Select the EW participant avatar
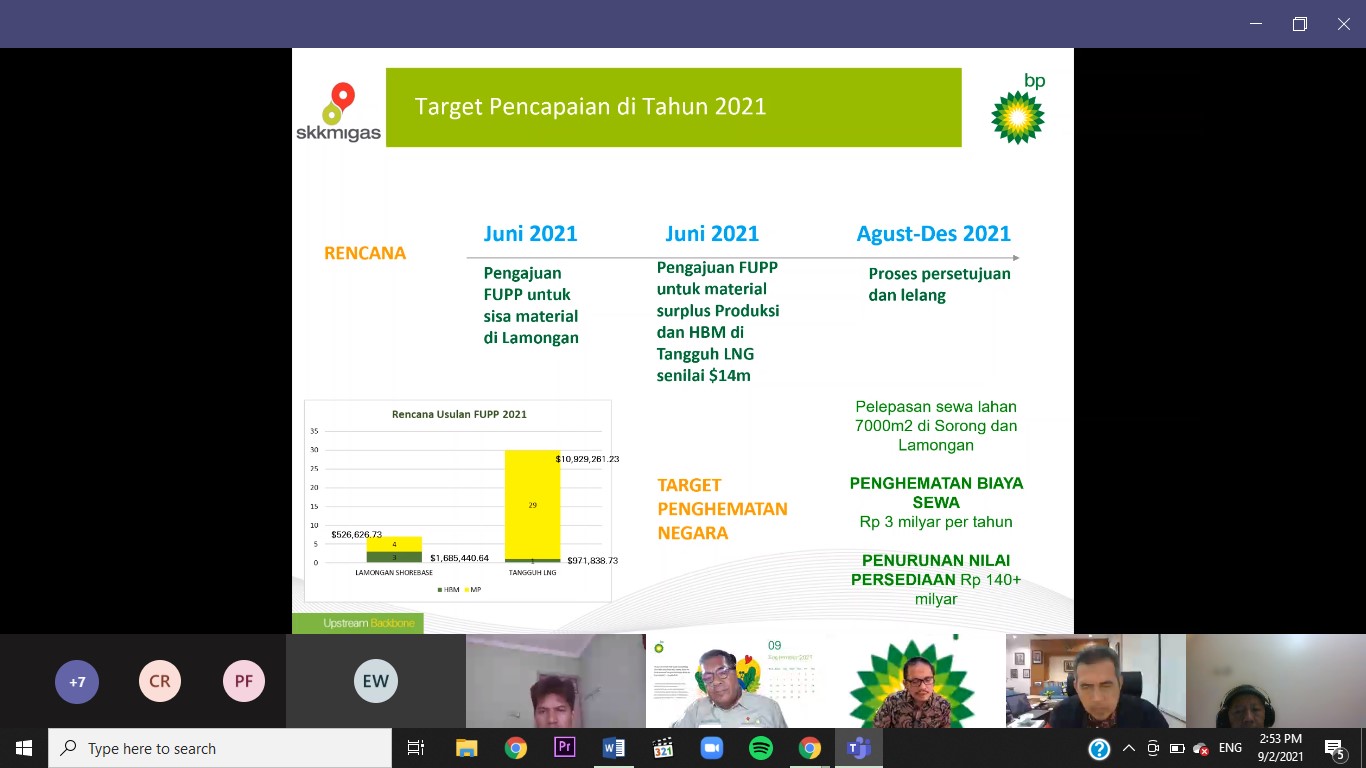 pos(376,682)
